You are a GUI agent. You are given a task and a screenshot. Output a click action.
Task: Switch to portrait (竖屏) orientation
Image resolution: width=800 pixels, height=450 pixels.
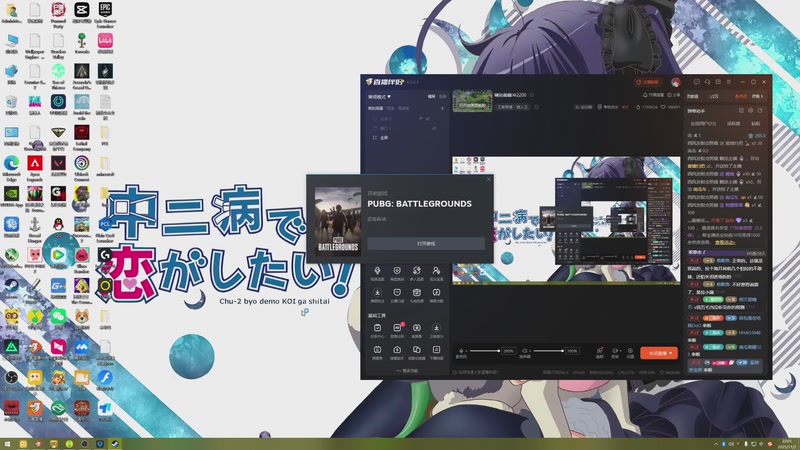click(x=443, y=96)
